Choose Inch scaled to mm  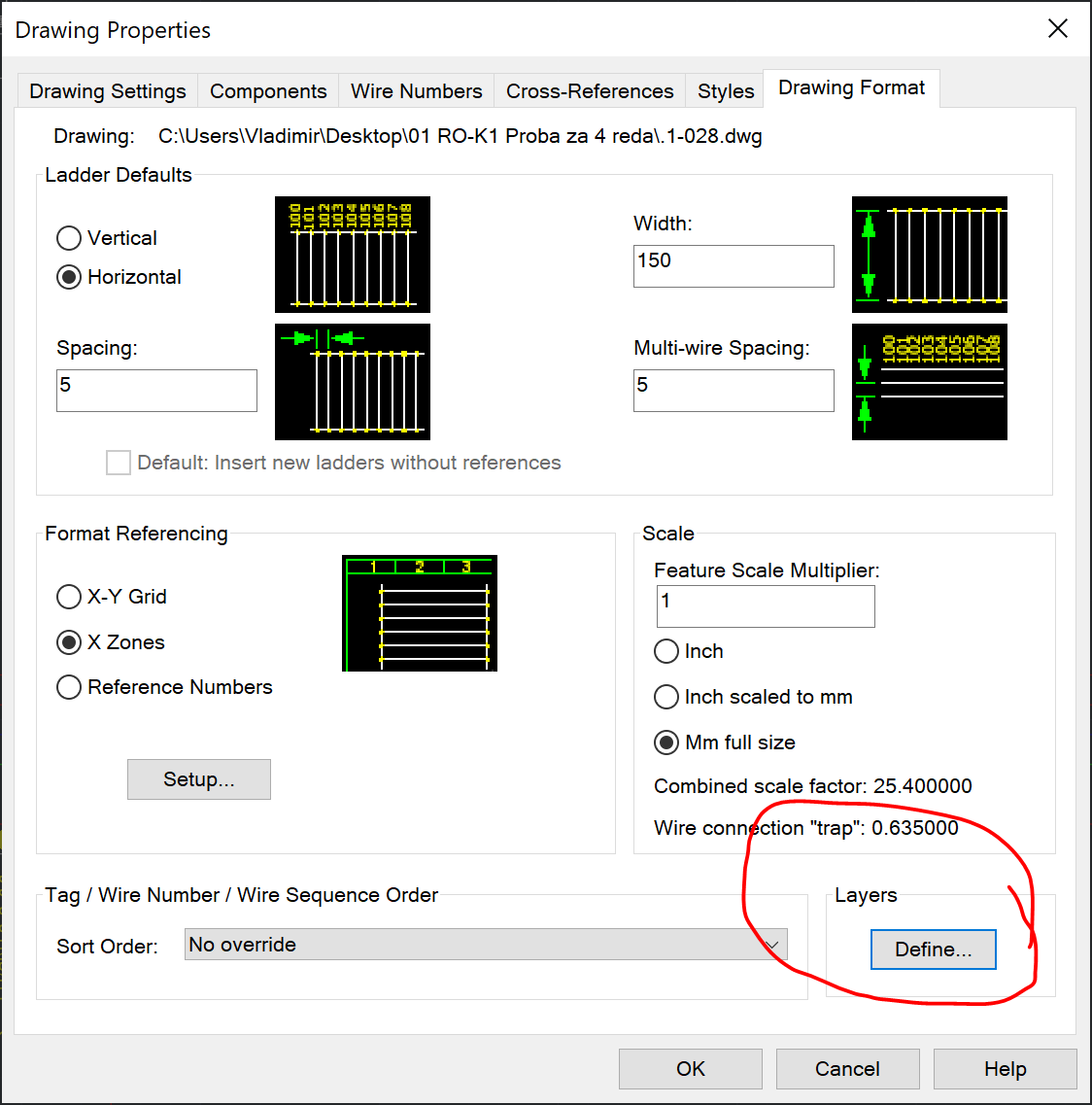coord(666,697)
